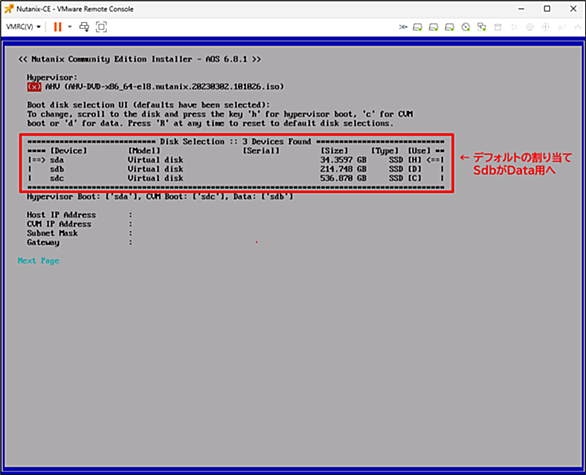Click the [Device] column header
586x475 pixels.
pyautogui.click(x=68, y=151)
